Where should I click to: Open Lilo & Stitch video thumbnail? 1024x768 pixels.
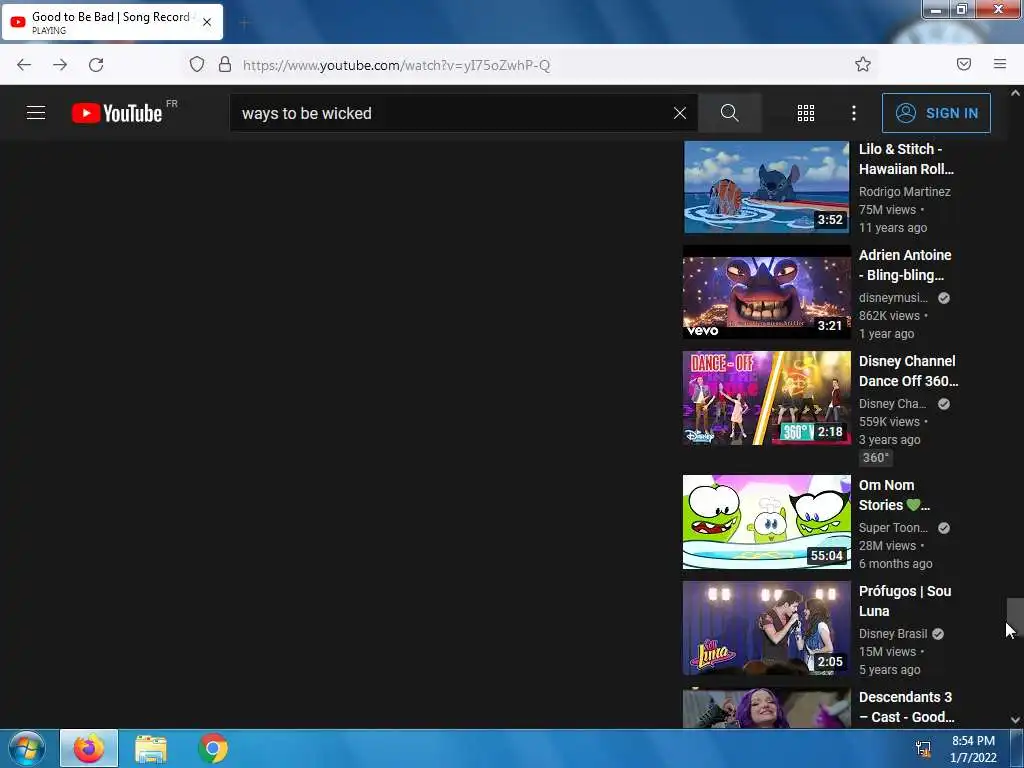(x=767, y=187)
